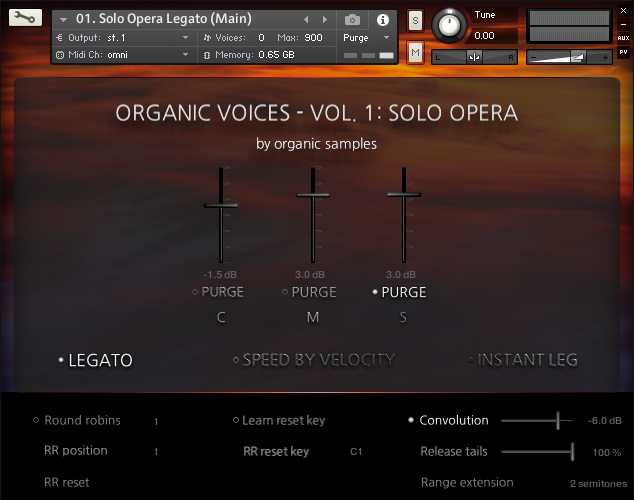Image resolution: width=634 pixels, height=500 pixels.
Task: Click the instrument name Solo Opera Legato
Action: click(164, 19)
